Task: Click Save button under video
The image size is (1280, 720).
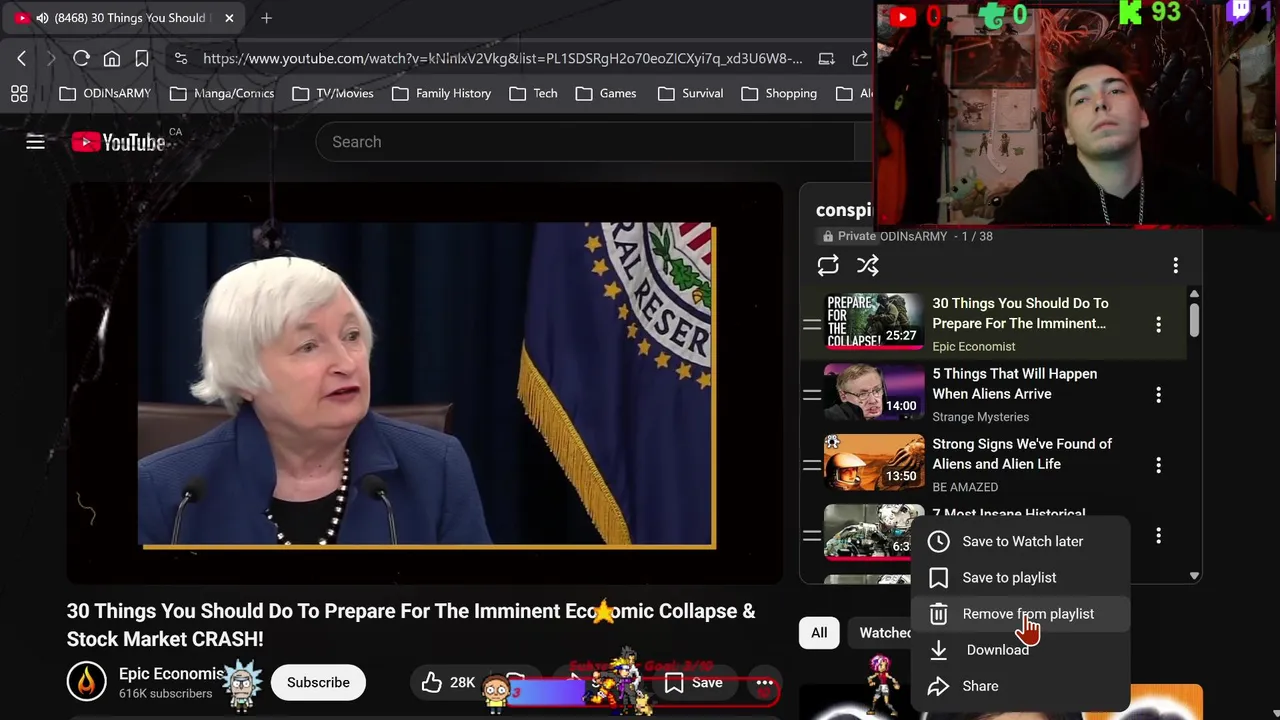Action: click(694, 683)
